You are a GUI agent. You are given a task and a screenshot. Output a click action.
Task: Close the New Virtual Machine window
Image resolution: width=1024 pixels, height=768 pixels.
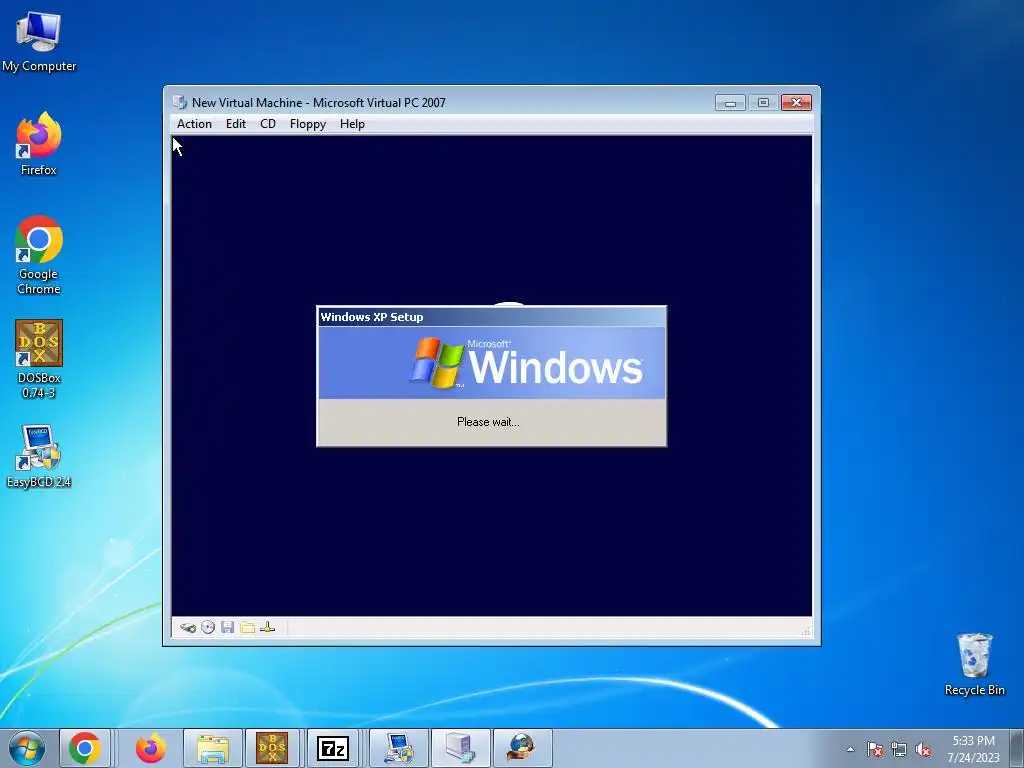tap(796, 103)
